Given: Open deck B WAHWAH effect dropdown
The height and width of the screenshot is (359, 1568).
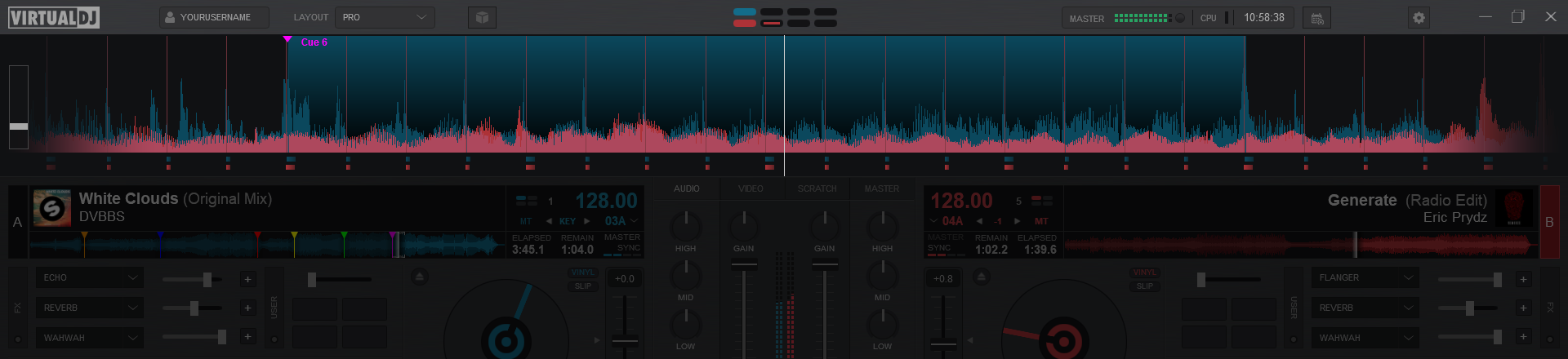Looking at the screenshot, I should coord(1365,338).
